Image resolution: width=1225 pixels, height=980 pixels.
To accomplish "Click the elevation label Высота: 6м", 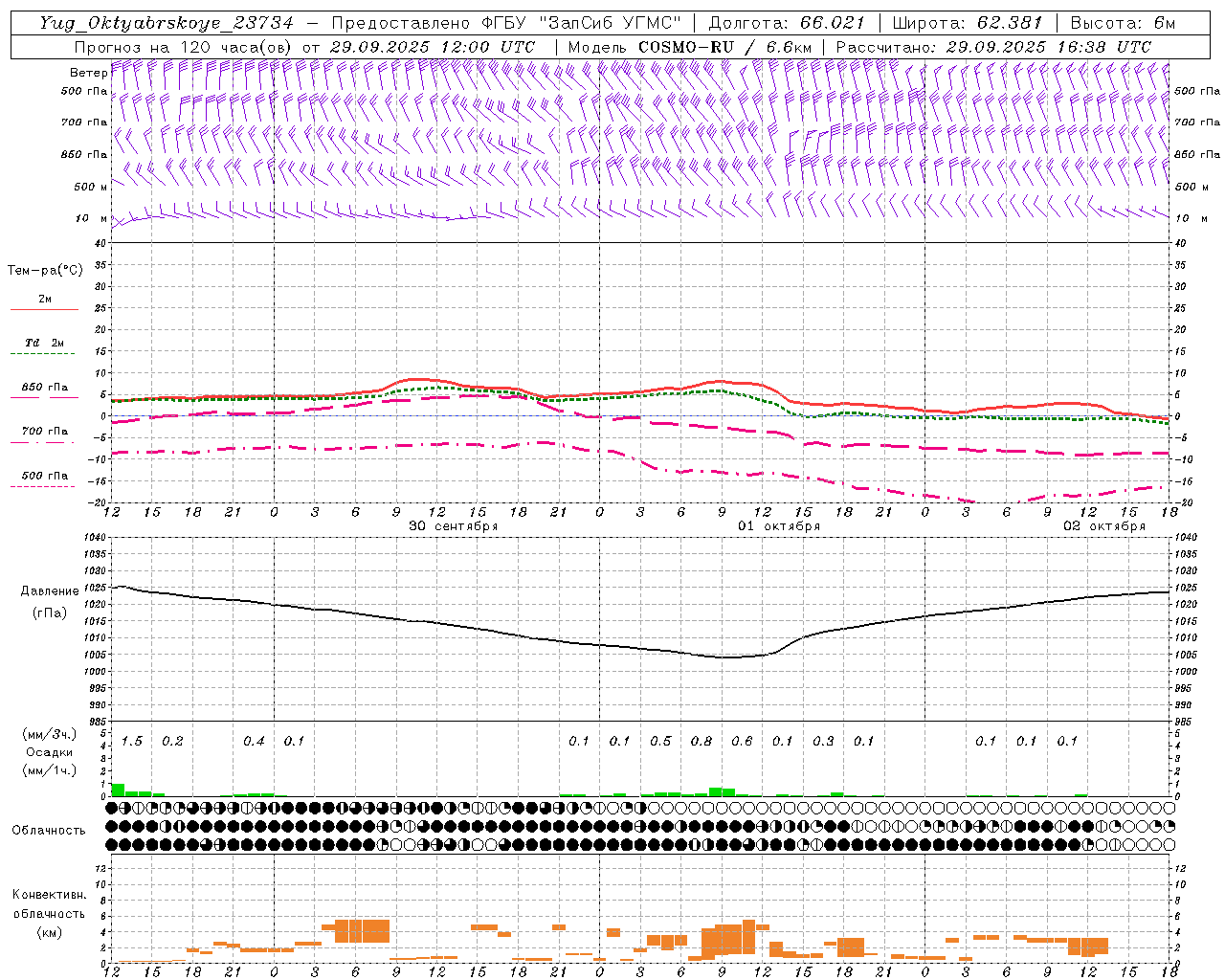I will tap(1123, 23).
